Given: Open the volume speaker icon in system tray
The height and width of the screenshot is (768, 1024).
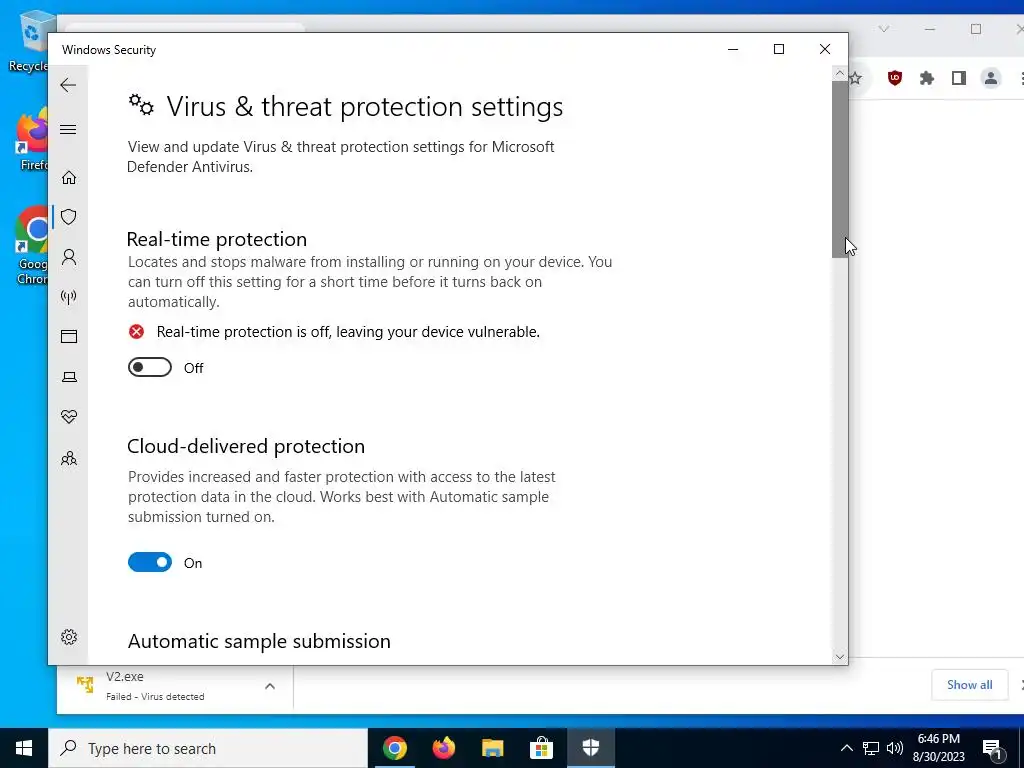Looking at the screenshot, I should pos(895,748).
